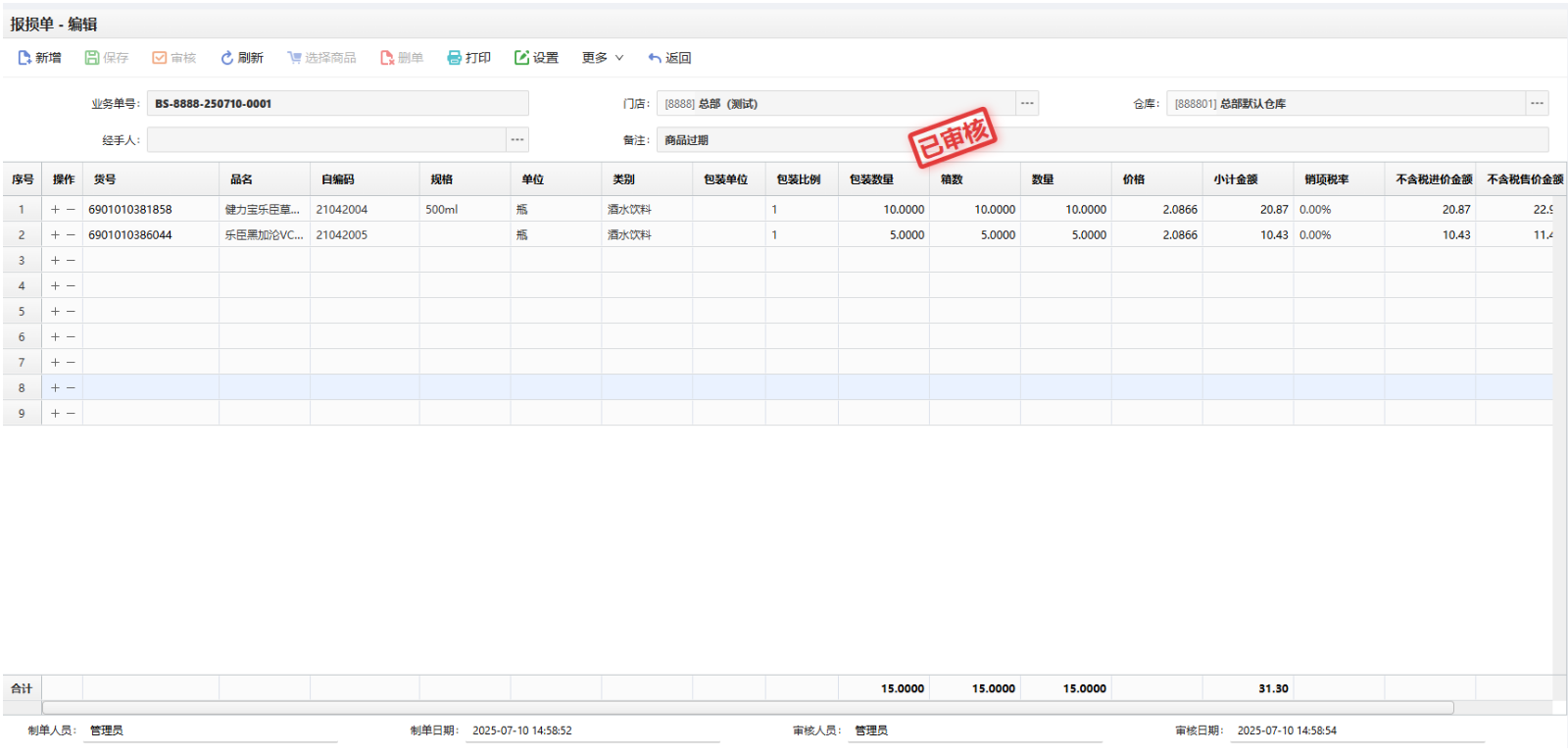Click plus icon in row 8
The image size is (1568, 755).
pyautogui.click(x=55, y=388)
